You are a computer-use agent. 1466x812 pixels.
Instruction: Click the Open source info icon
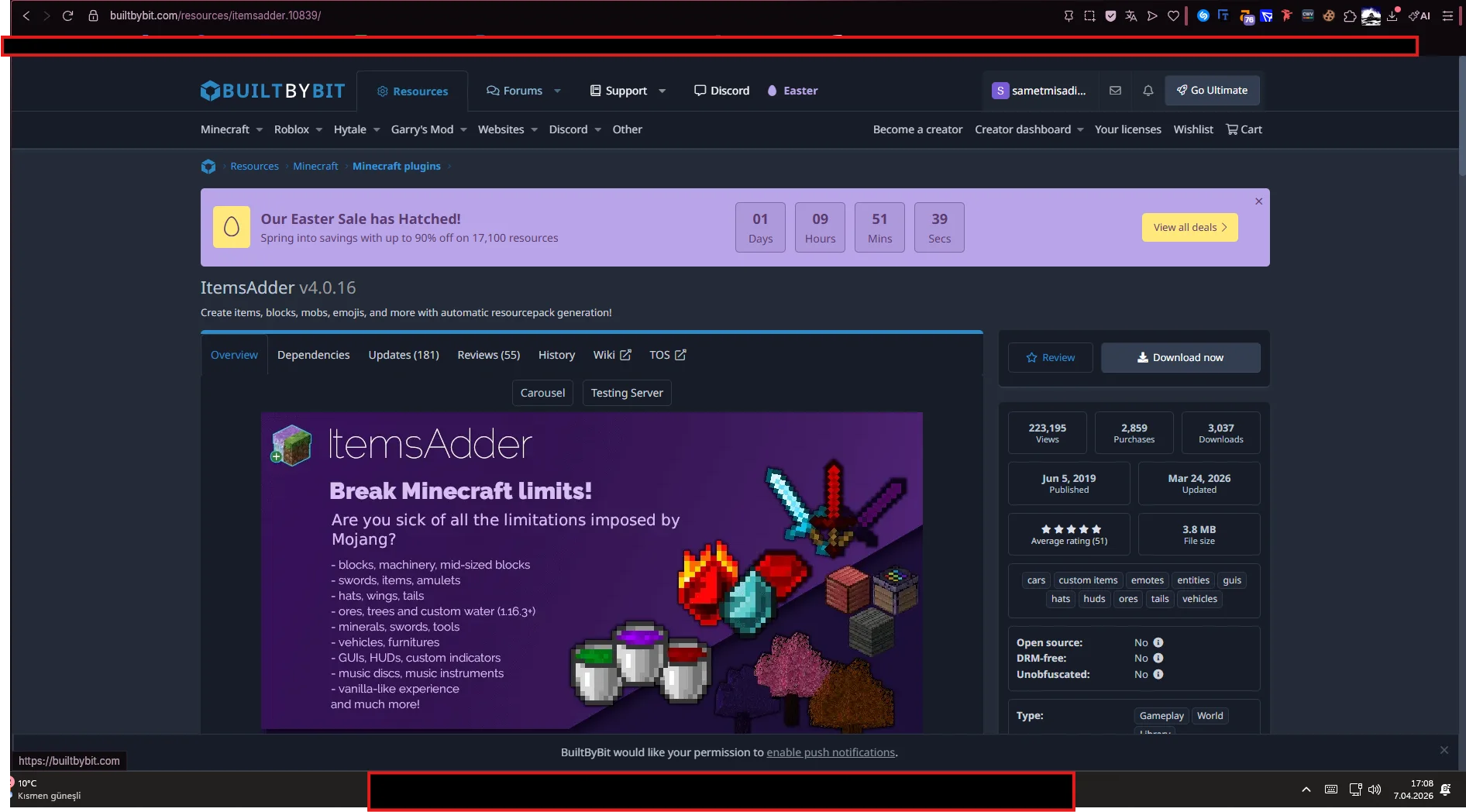(1158, 642)
